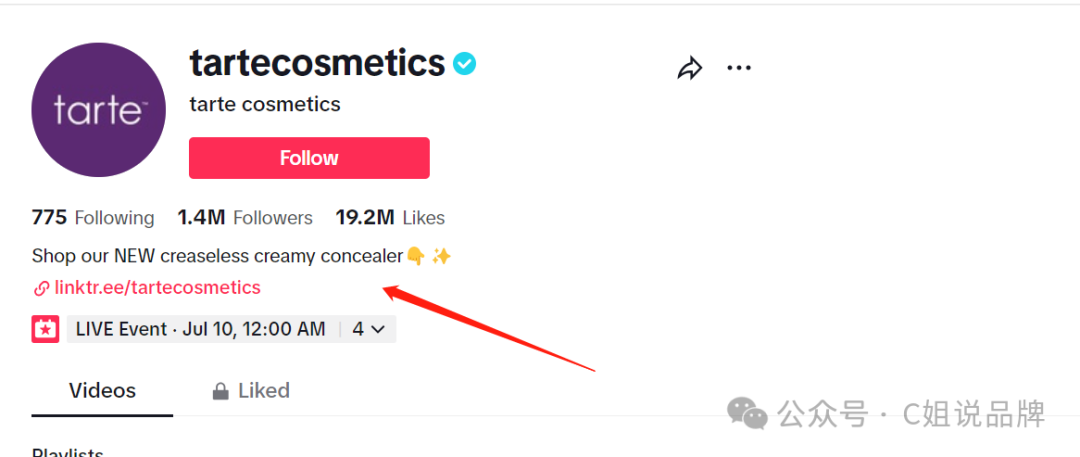Click the tarte profile avatar
Viewport: 1080px width, 457px height.
click(x=98, y=110)
